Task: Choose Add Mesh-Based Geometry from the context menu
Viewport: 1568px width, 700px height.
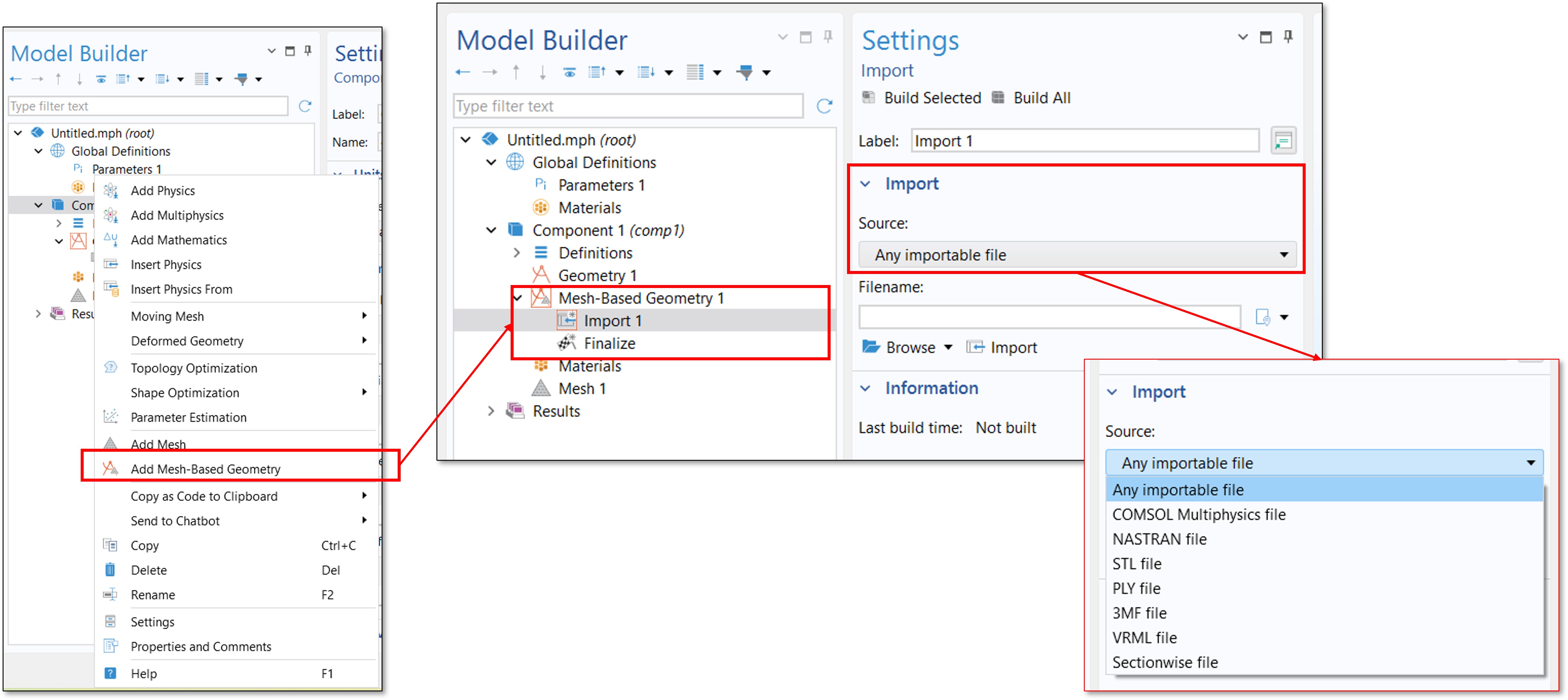Action: pos(205,469)
